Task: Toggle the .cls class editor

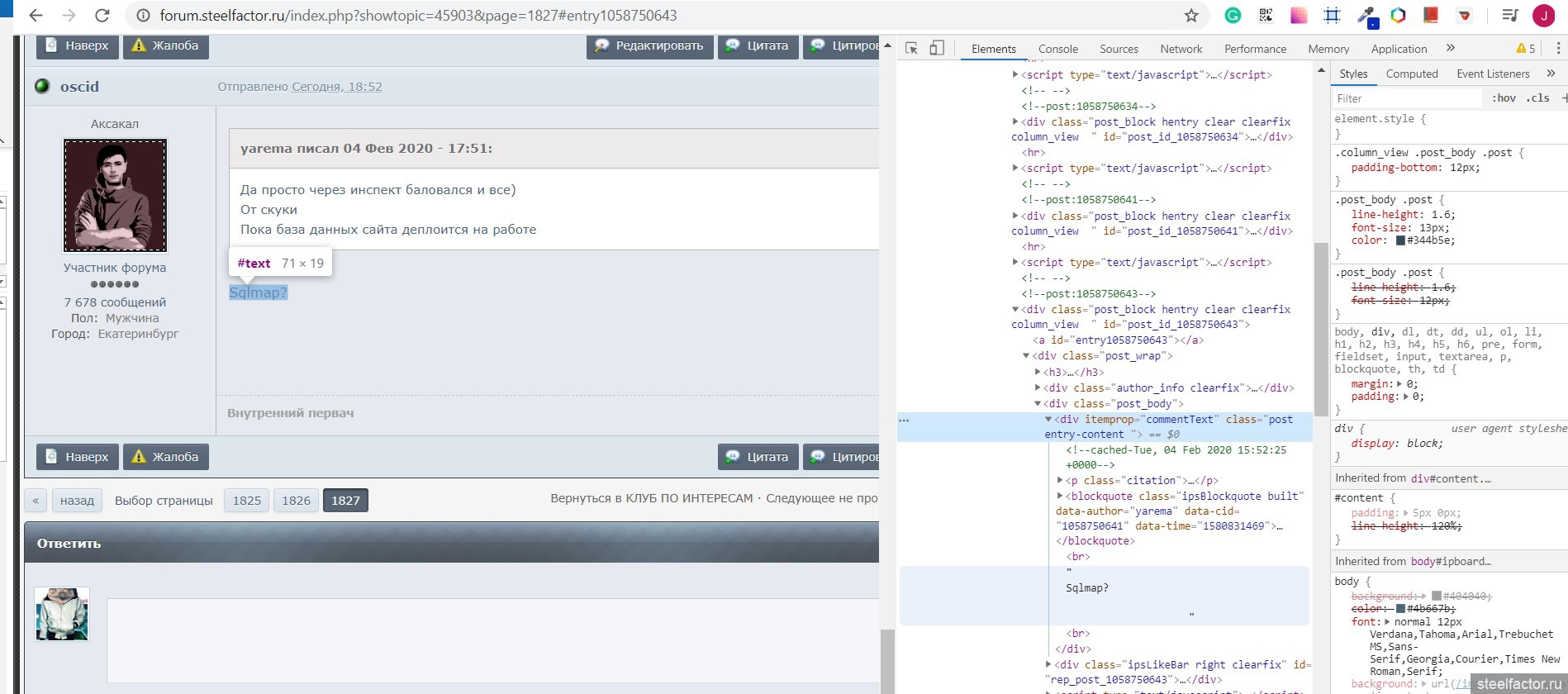Action: pos(1537,98)
